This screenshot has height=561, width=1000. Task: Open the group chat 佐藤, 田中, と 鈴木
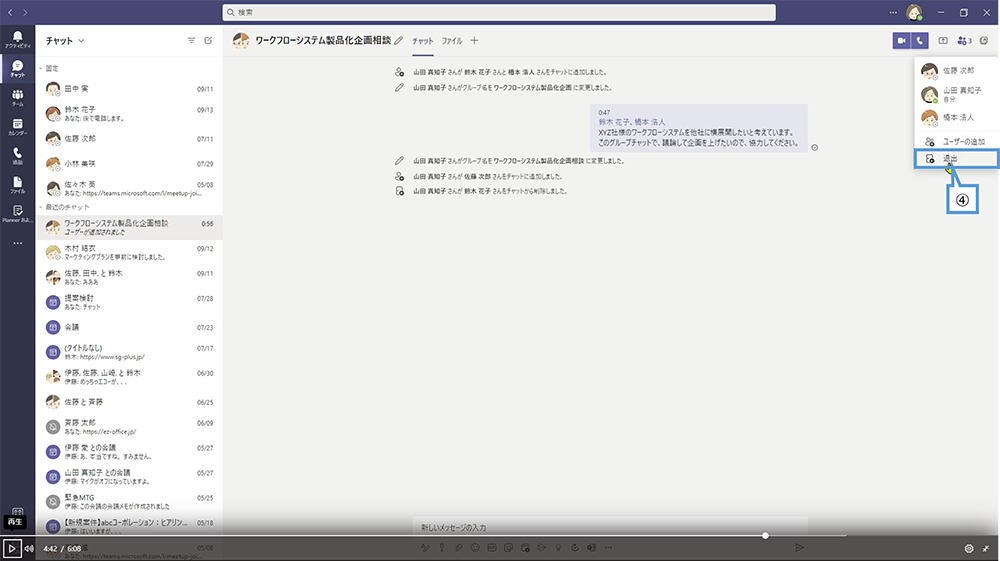click(x=129, y=277)
